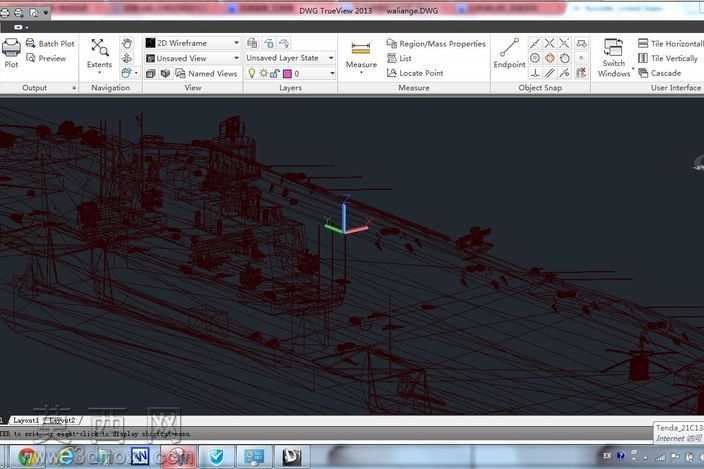Enable Endpoint object snap
This screenshot has height=469, width=704.
(x=509, y=53)
